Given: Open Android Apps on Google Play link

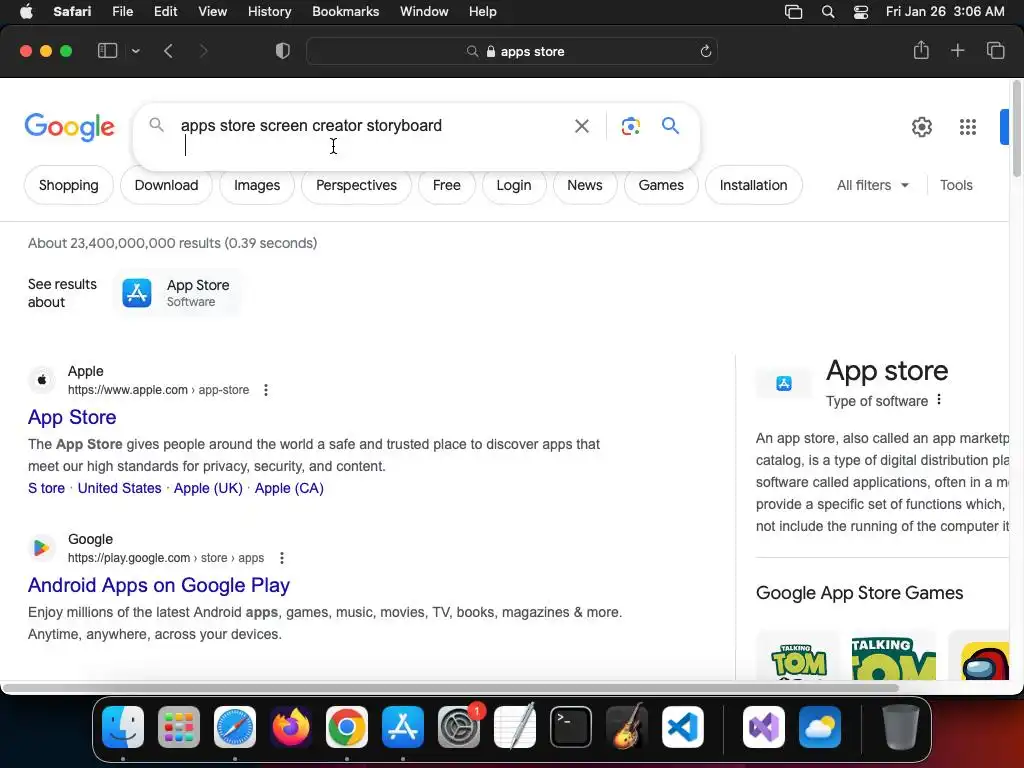Looking at the screenshot, I should (x=159, y=585).
